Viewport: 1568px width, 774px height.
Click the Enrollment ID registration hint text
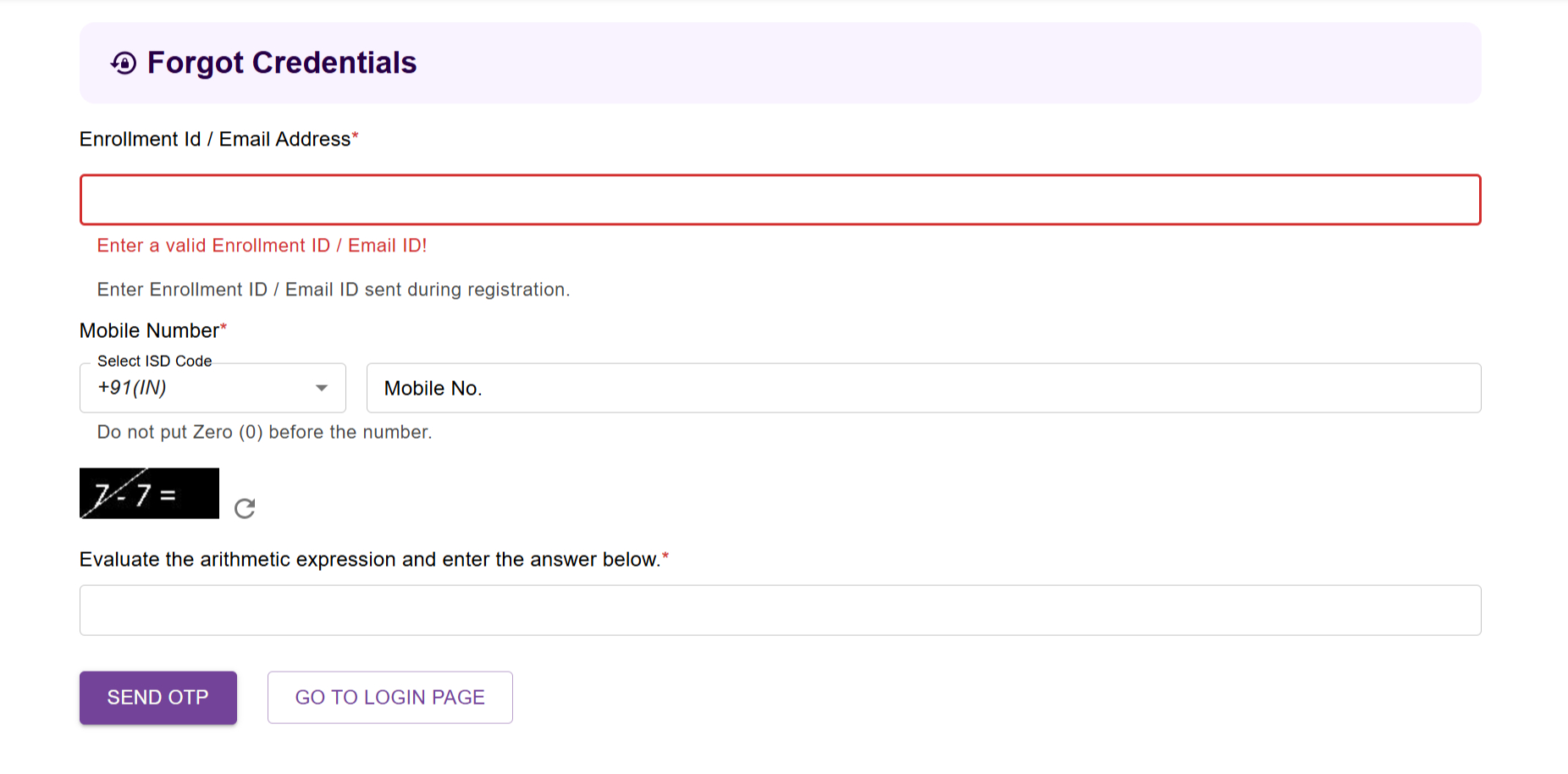pyautogui.click(x=333, y=290)
